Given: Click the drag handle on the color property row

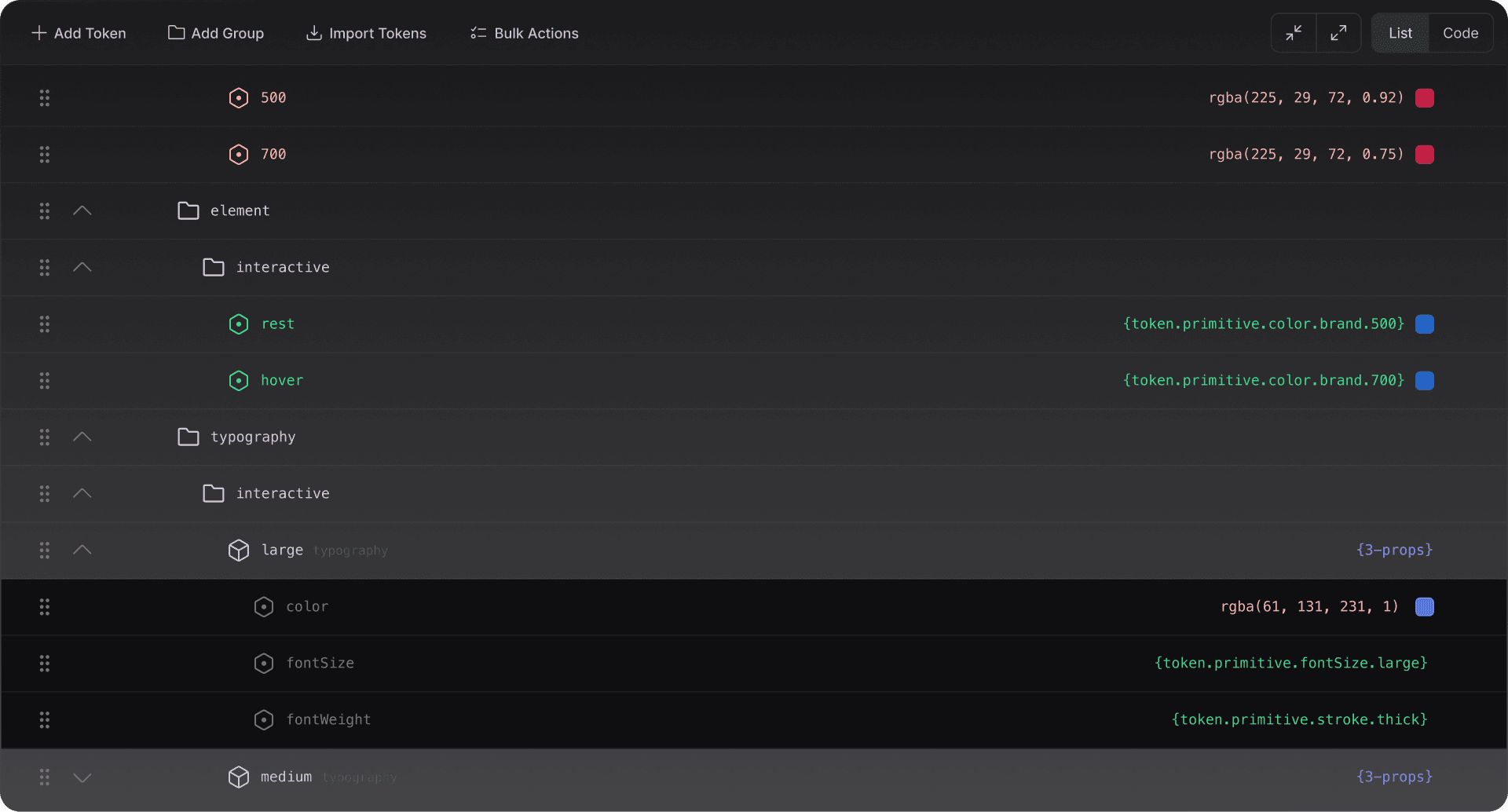Looking at the screenshot, I should [45, 607].
